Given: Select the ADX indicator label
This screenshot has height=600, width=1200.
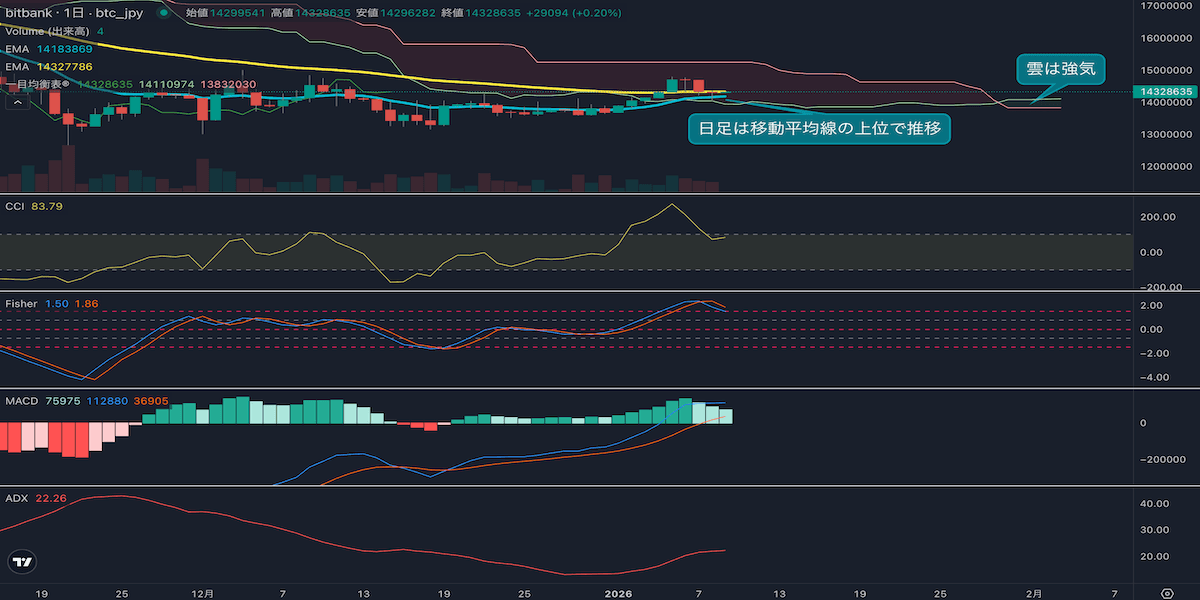Looking at the screenshot, I should click(17, 498).
